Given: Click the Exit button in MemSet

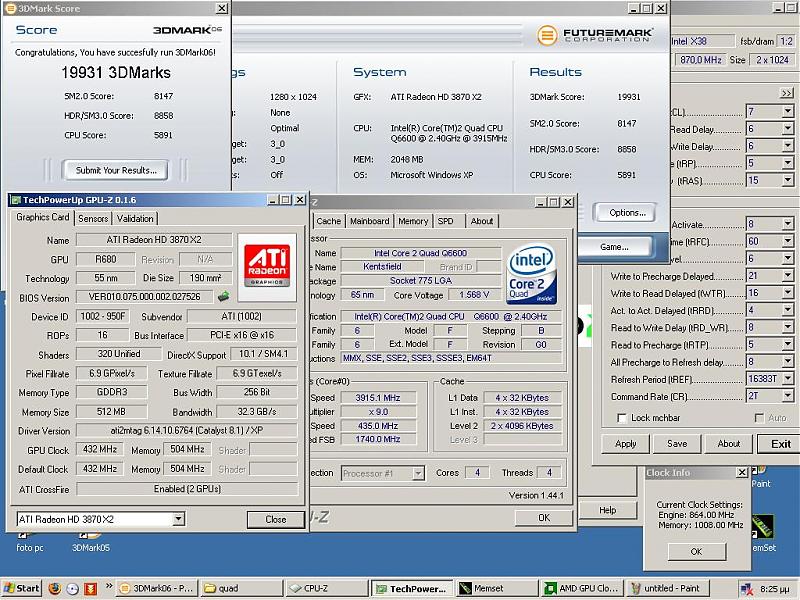Looking at the screenshot, I should point(781,444).
